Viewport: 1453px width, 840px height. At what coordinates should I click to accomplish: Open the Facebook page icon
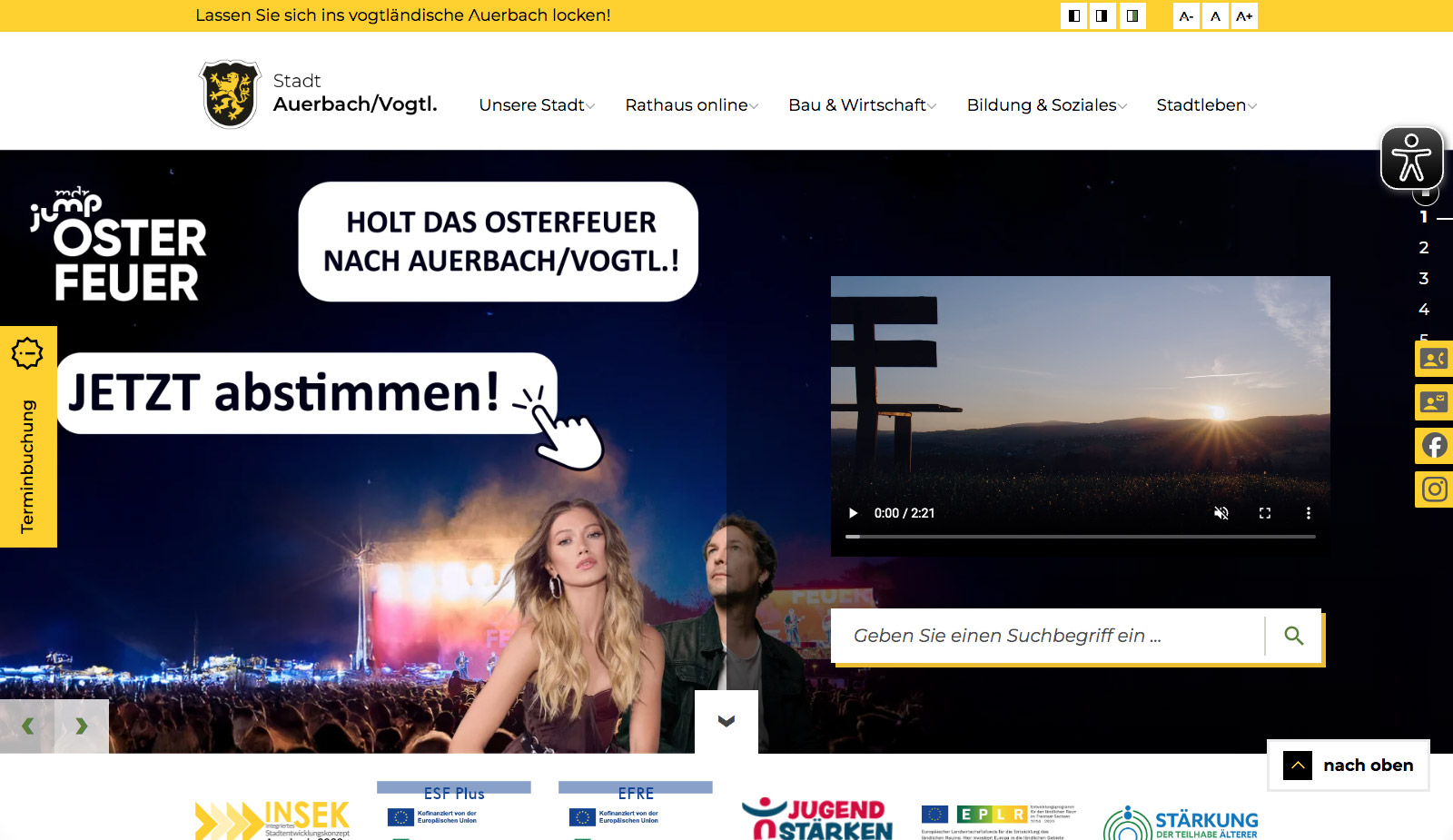[1434, 446]
